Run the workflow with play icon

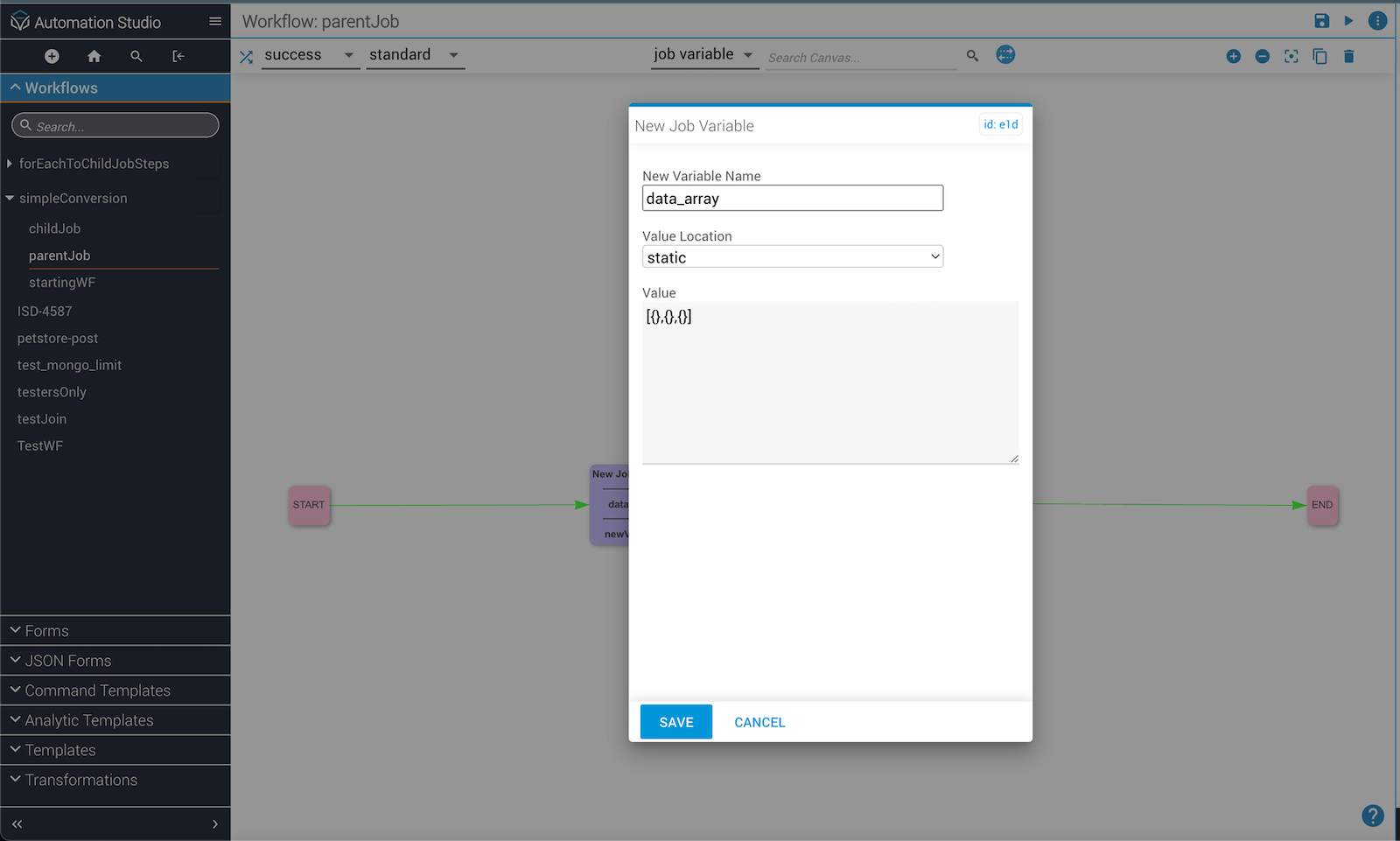pyautogui.click(x=1348, y=21)
